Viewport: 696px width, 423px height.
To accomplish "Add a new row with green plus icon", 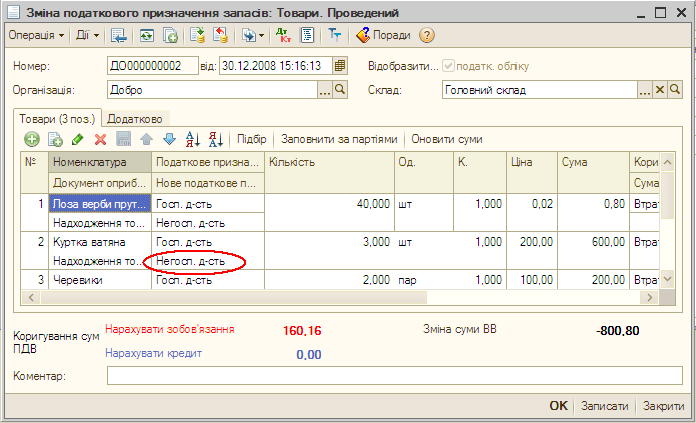I will click(32, 139).
